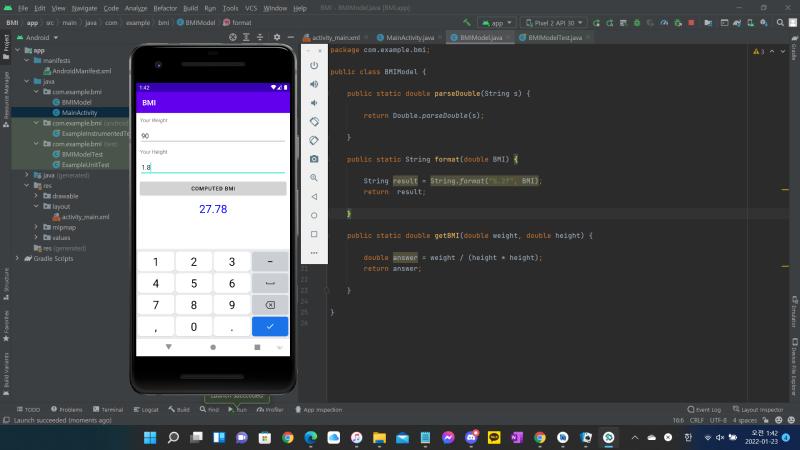The width and height of the screenshot is (800, 450).
Task: Click the Your Weight input field
Action: point(213,136)
